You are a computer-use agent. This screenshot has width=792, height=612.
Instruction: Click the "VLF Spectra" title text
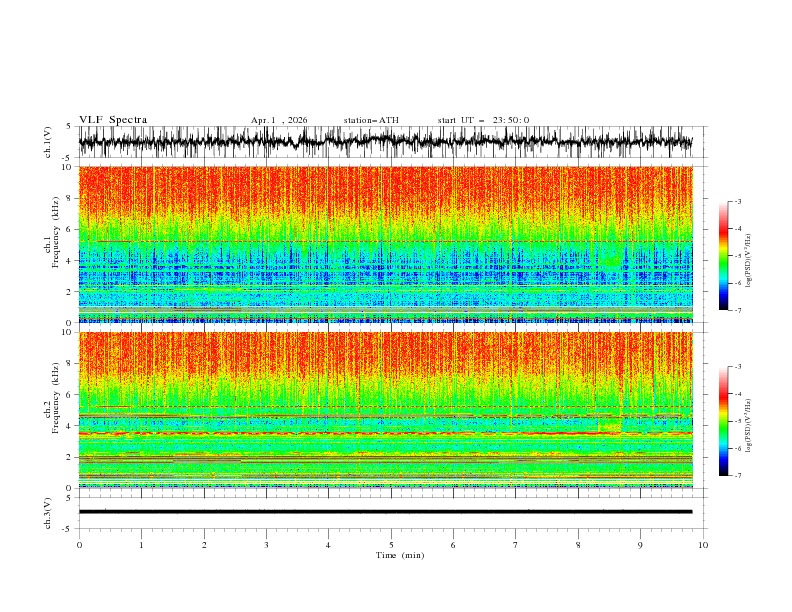point(113,120)
